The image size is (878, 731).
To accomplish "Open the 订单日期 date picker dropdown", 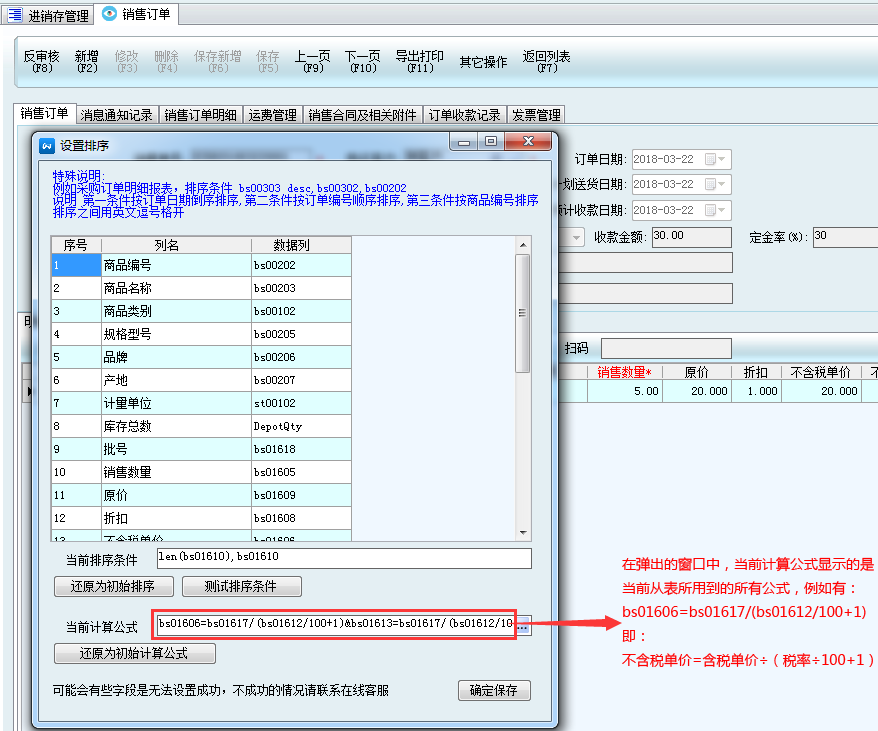I will [724, 160].
